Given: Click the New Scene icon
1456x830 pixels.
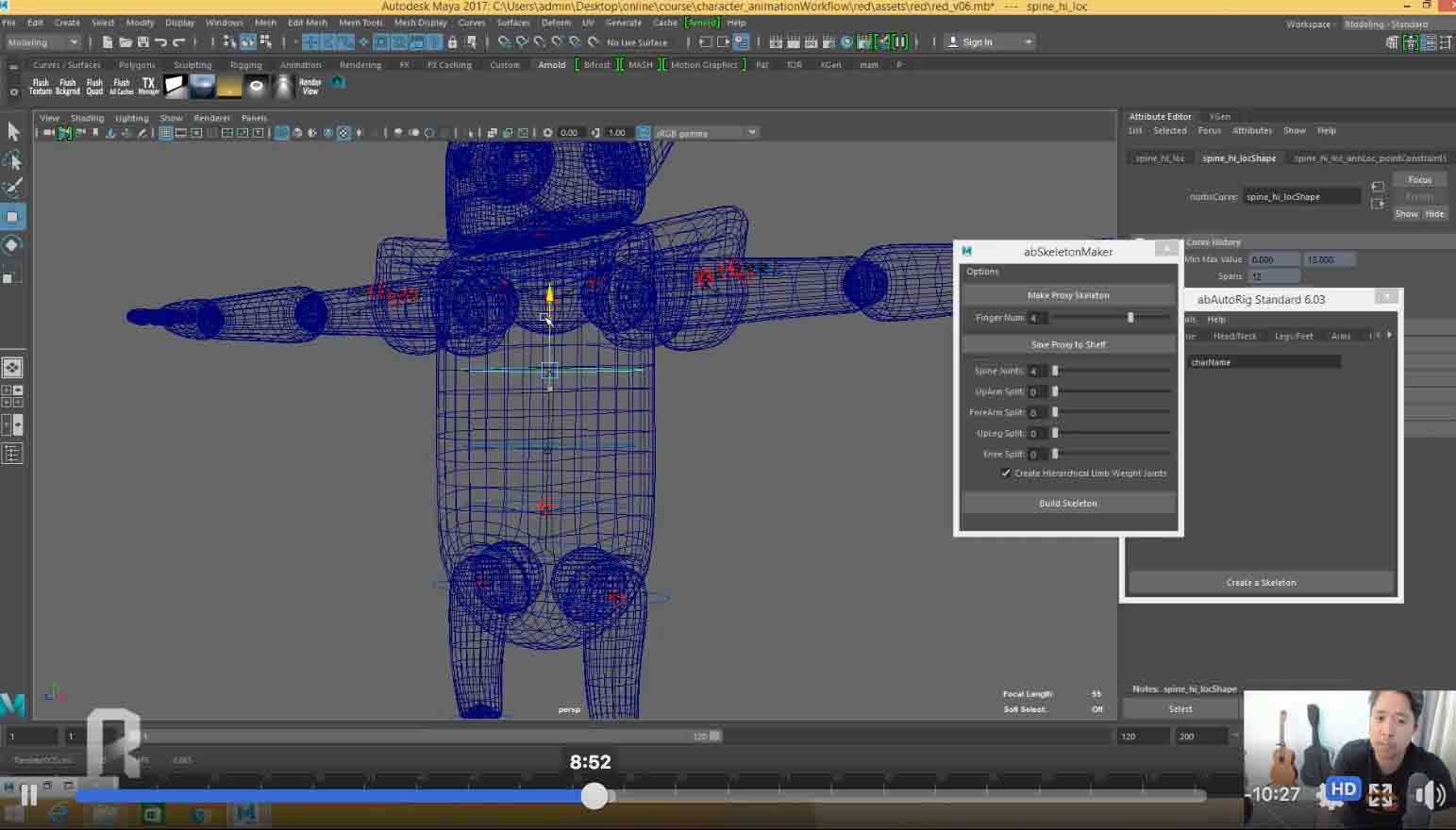Looking at the screenshot, I should 108,42.
